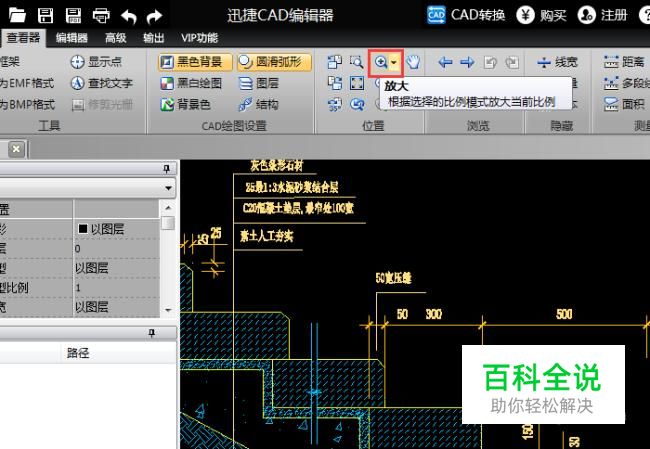This screenshot has width=650, height=449.
Task: Print the drawing using printer icon
Action: pos(101,16)
